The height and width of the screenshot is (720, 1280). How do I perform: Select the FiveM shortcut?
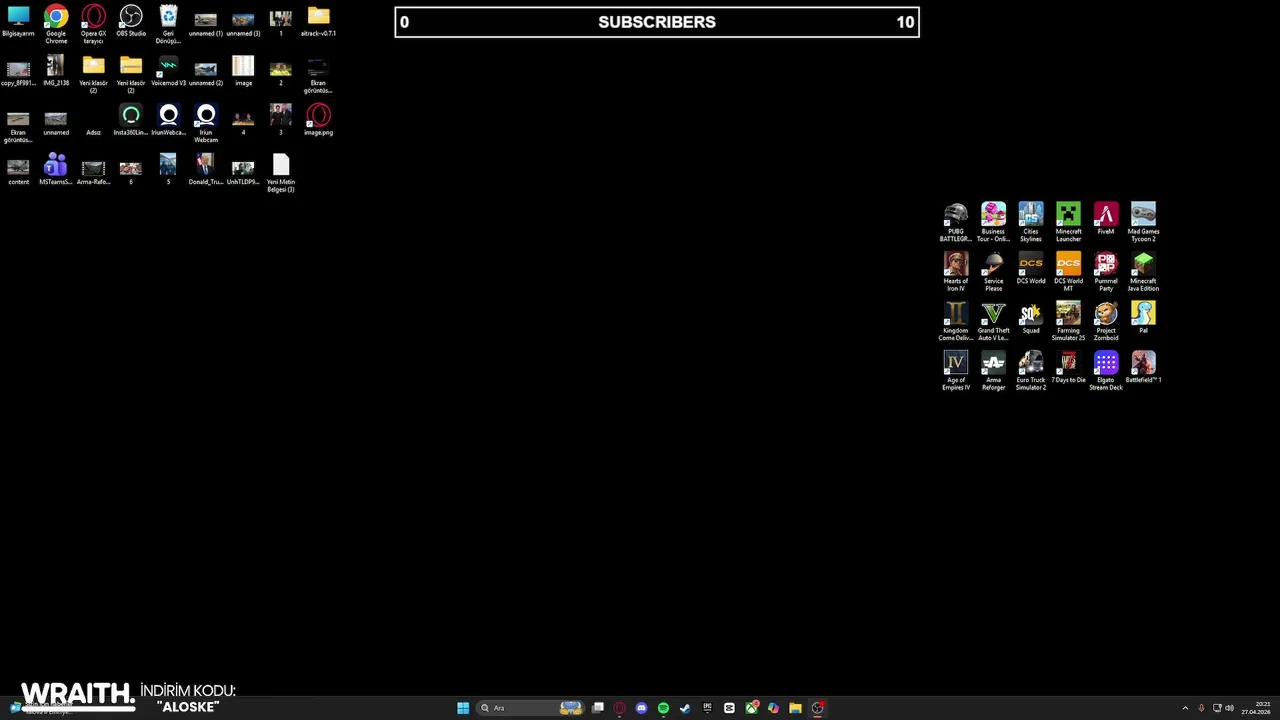click(x=1106, y=219)
